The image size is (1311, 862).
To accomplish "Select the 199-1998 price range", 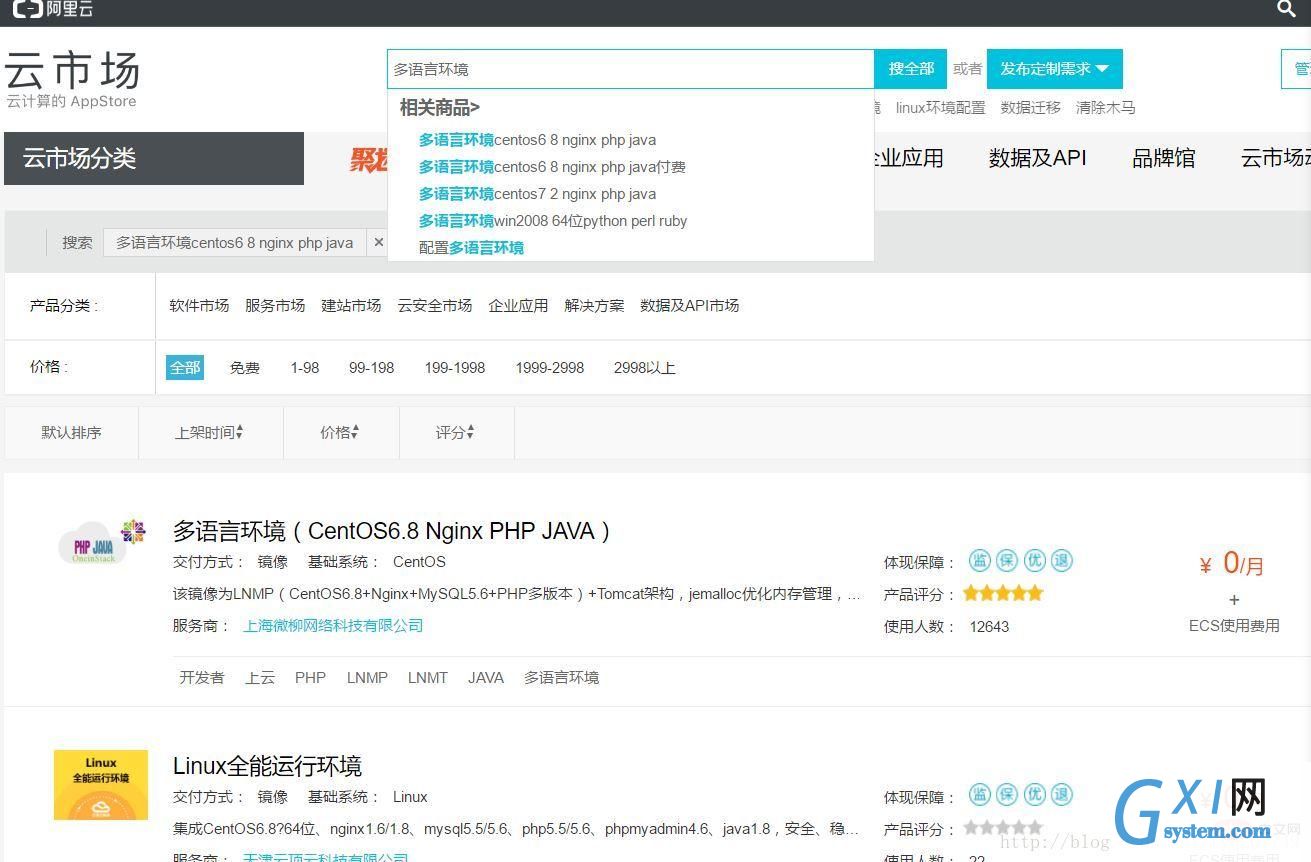I will [455, 368].
